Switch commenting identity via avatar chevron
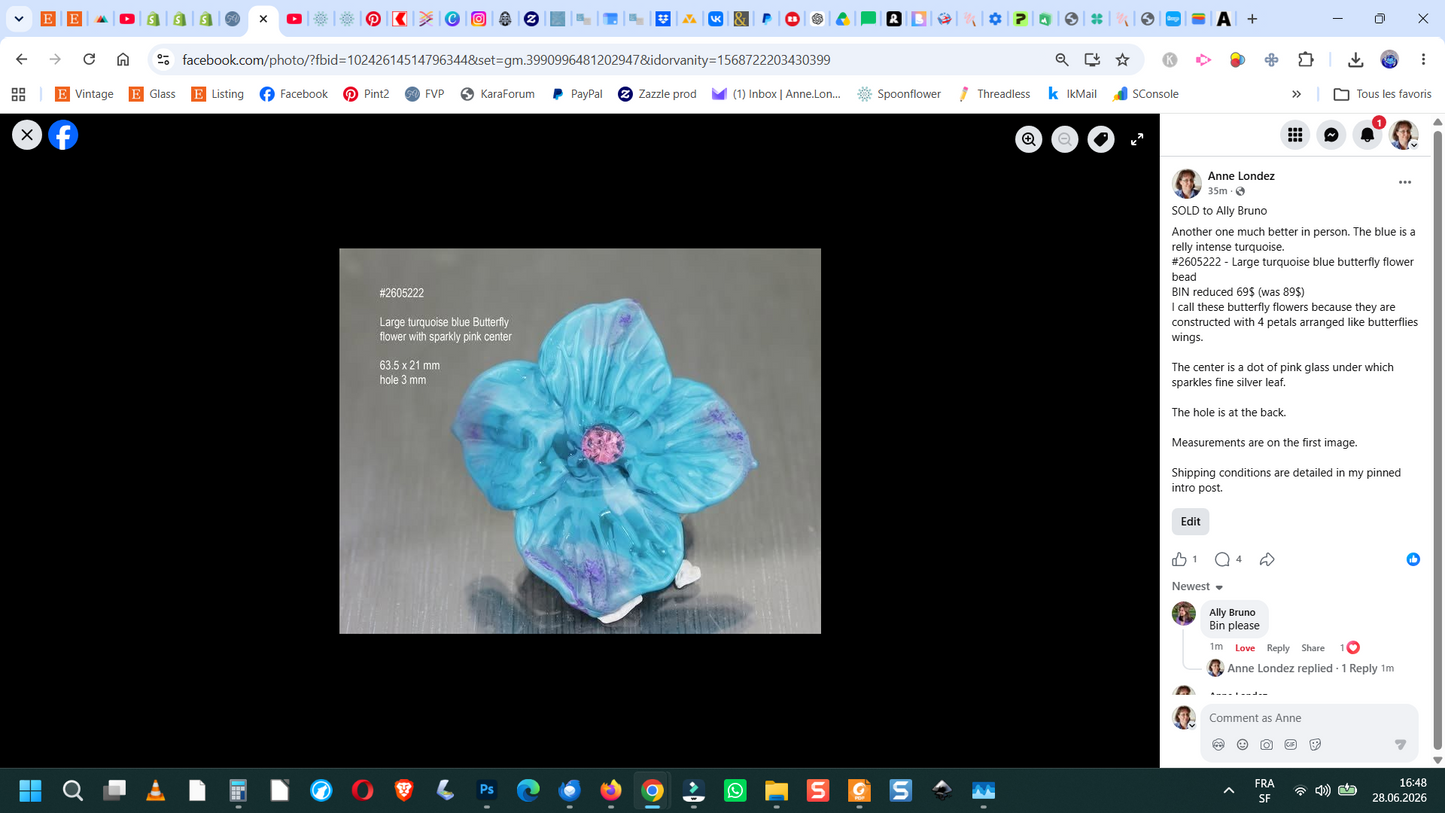 [x=1192, y=724]
